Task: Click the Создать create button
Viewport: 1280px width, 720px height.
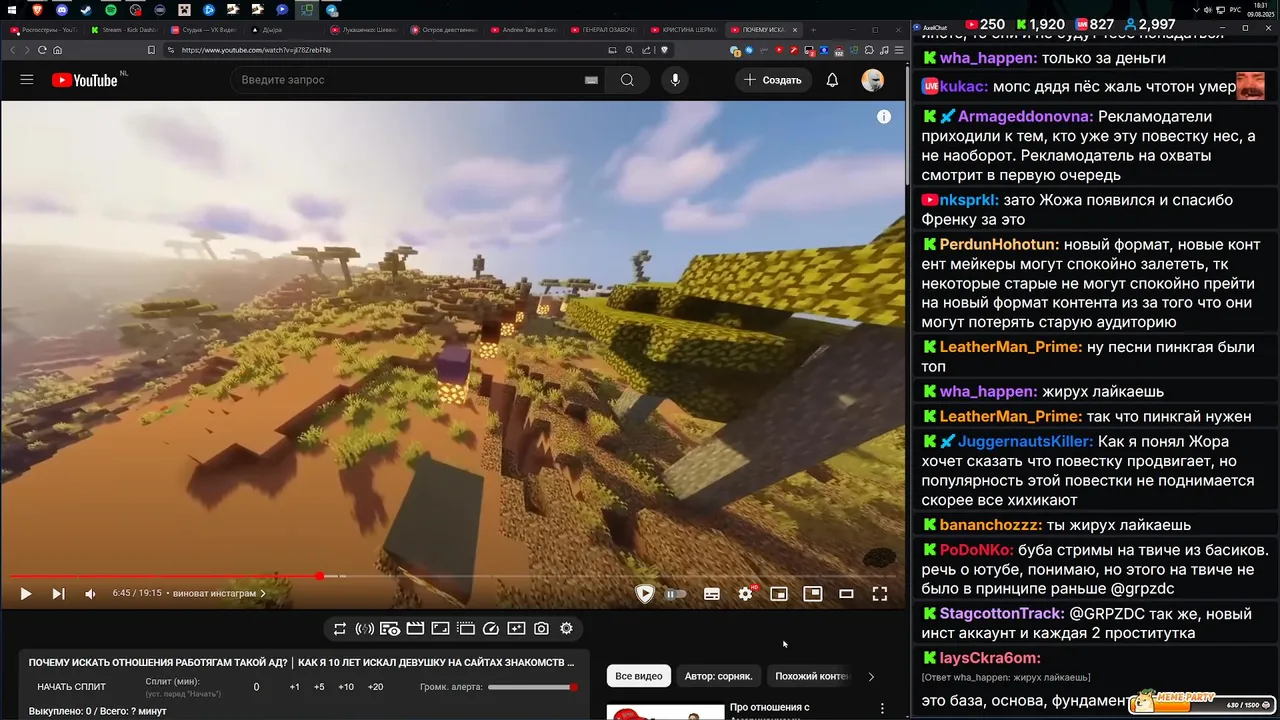Action: [x=774, y=80]
